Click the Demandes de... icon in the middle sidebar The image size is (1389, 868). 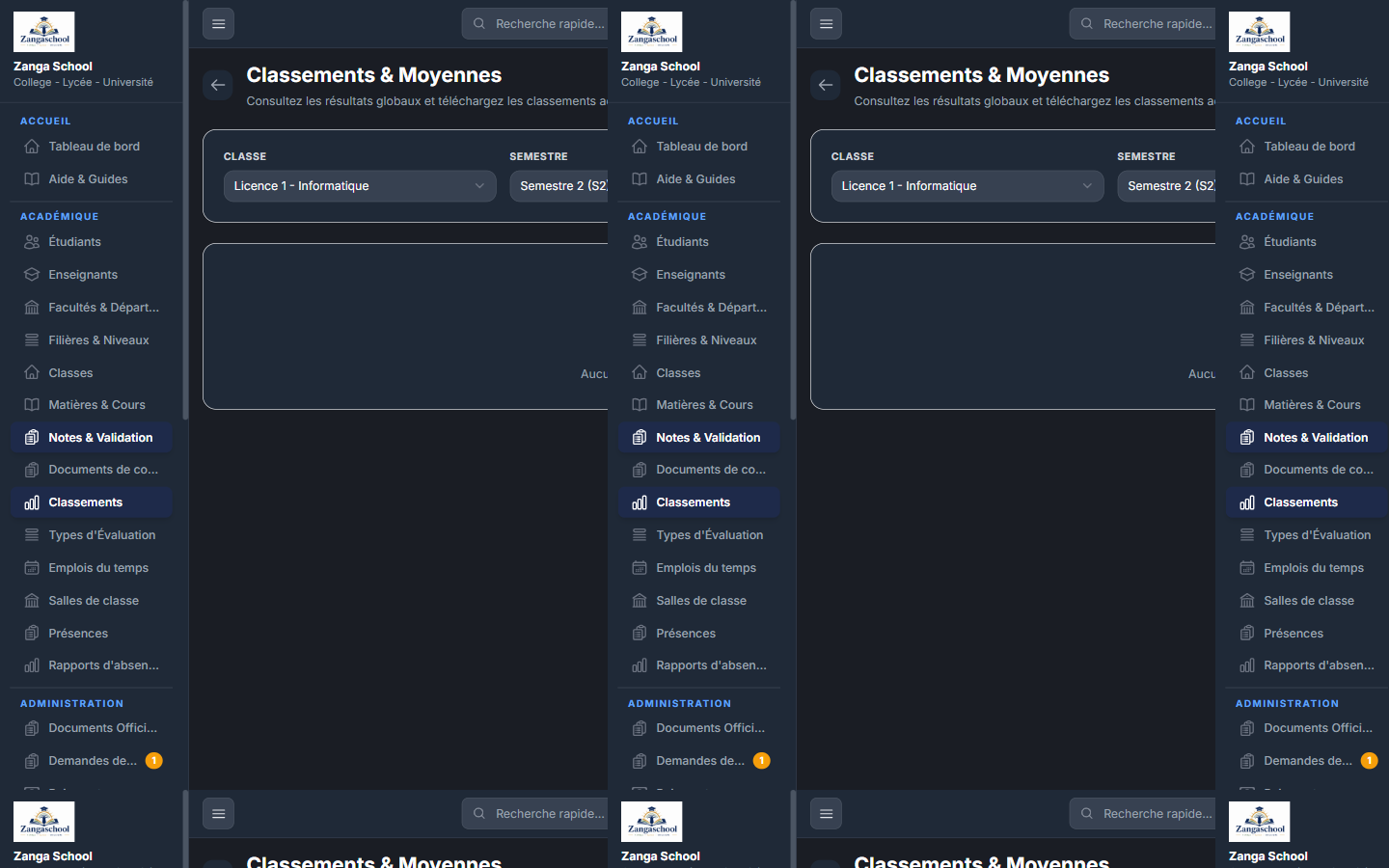[x=640, y=761]
